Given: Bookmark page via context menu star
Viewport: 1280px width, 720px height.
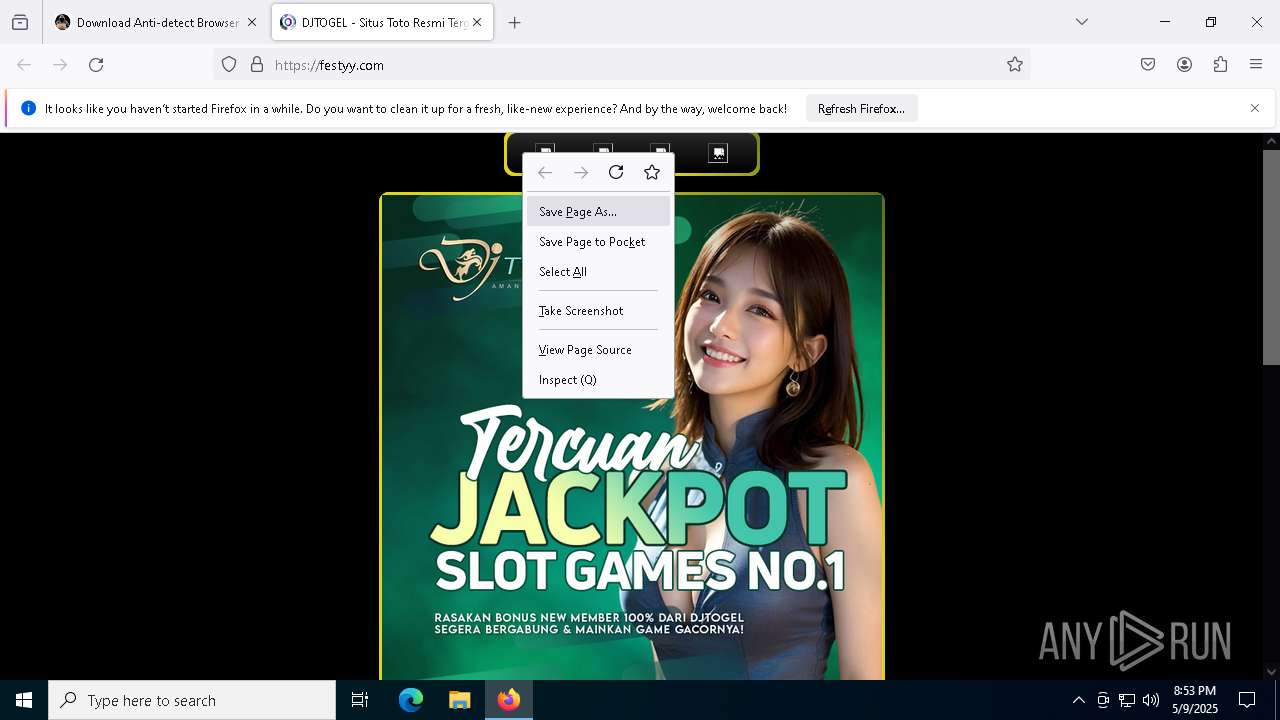Looking at the screenshot, I should [x=652, y=172].
